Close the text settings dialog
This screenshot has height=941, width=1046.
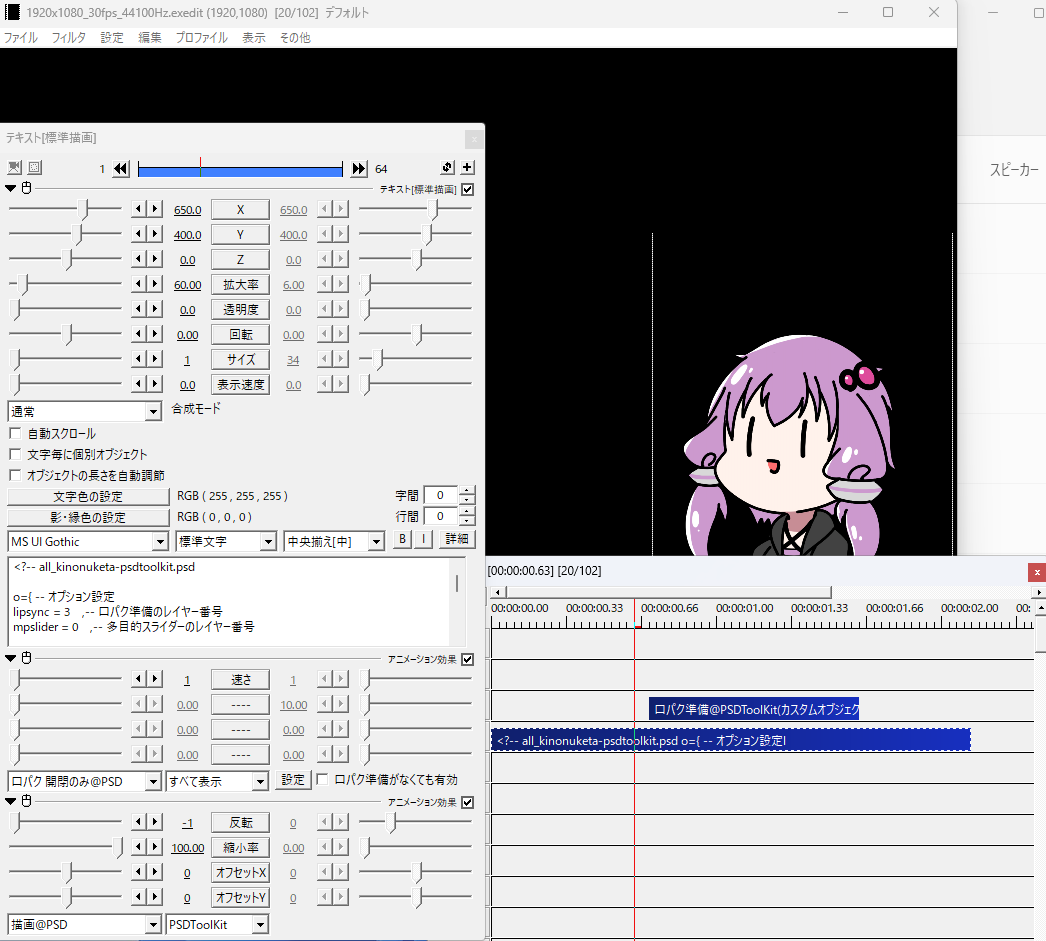(474, 139)
